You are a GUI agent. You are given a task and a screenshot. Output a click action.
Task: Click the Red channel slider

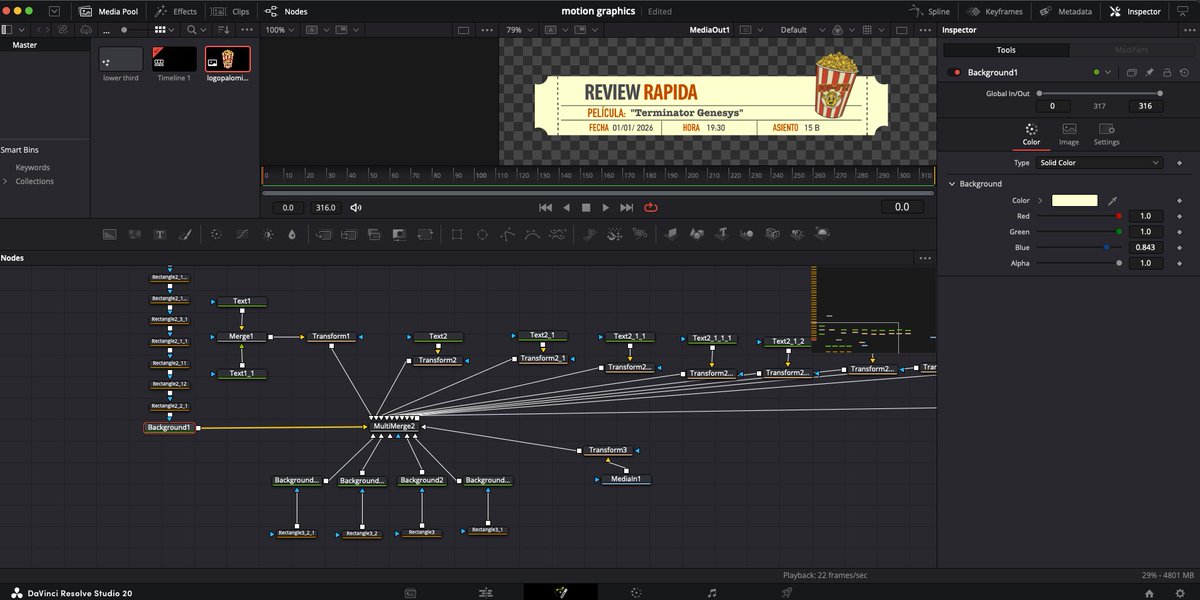1078,216
